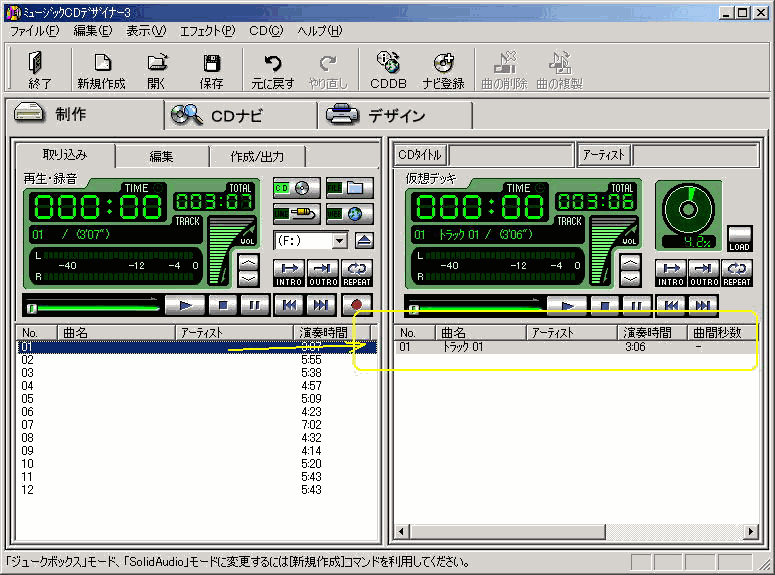This screenshot has width=775, height=575.
Task: Select the CD input source button
Action: 296,188
